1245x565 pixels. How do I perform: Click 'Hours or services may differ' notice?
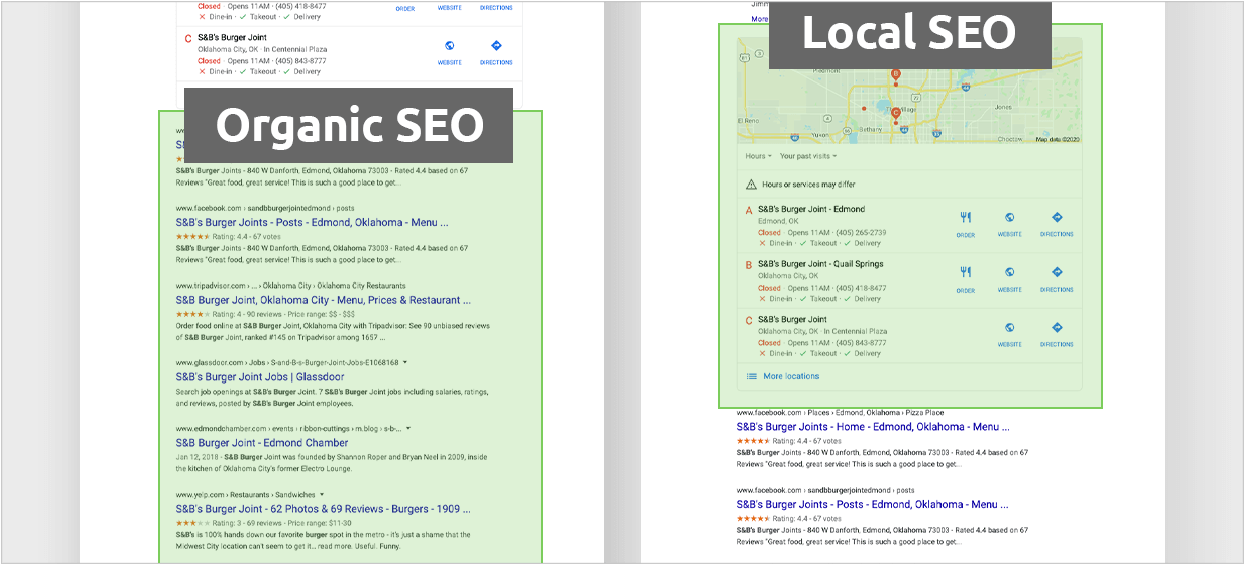tap(809, 185)
